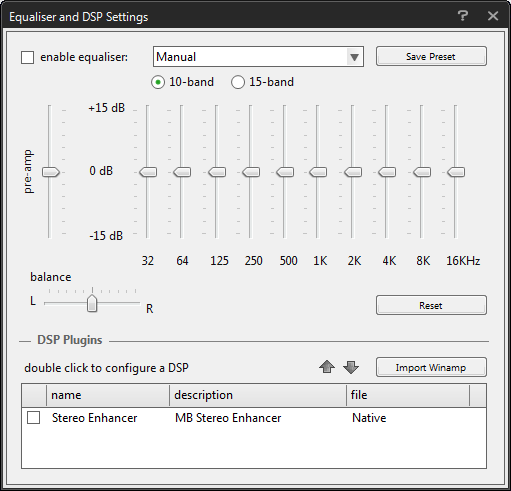This screenshot has width=511, height=491.
Task: Click the file column header
Action: (x=408, y=395)
